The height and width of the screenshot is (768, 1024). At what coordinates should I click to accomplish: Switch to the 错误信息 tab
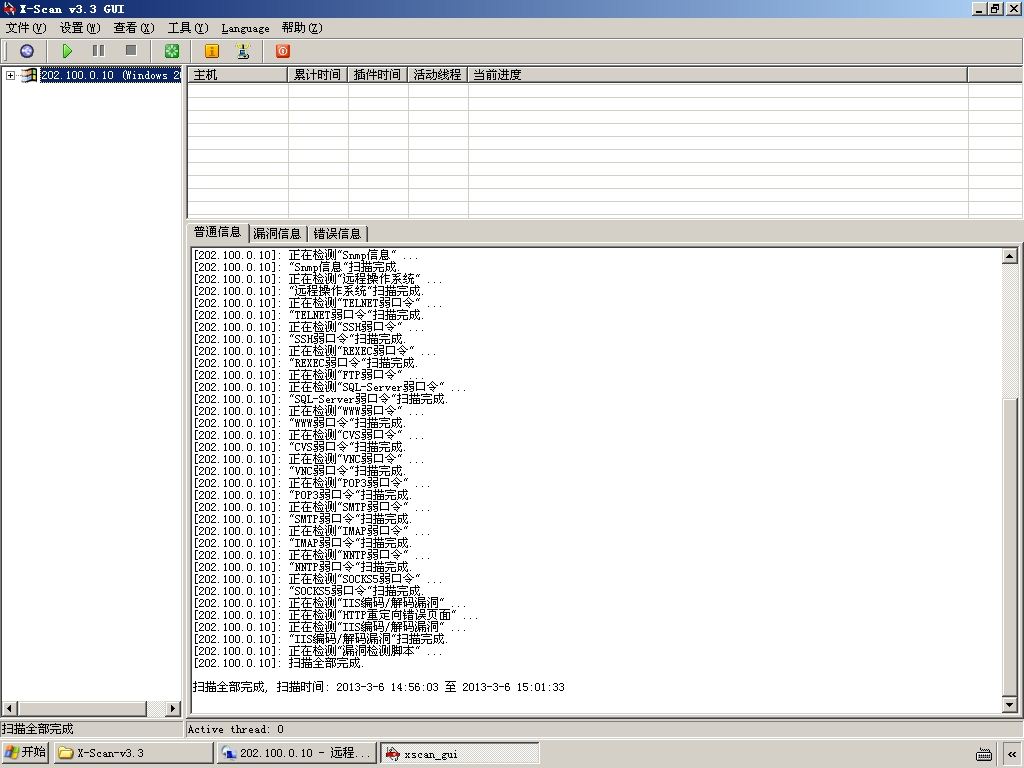point(337,233)
